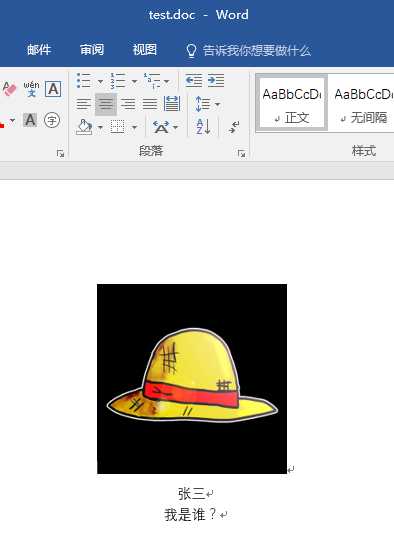Viewport: 394px width, 542px height.
Task: Select the straw hat picture
Action: [x=192, y=379]
